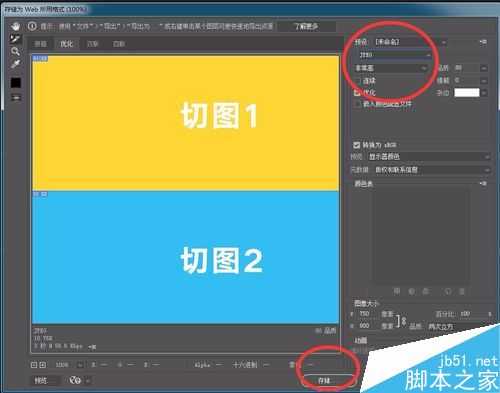
Task: Select the Zoom magnifier tool
Action: tap(15, 51)
